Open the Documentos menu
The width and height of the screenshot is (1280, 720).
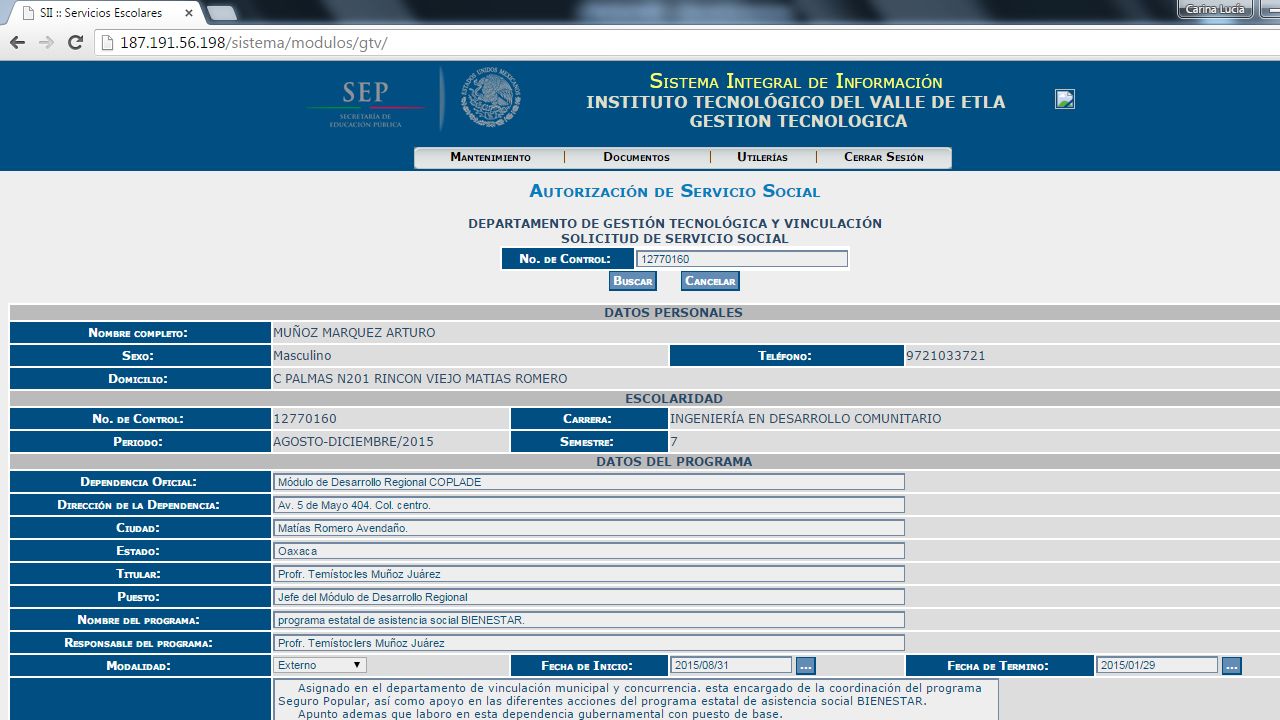tap(636, 157)
